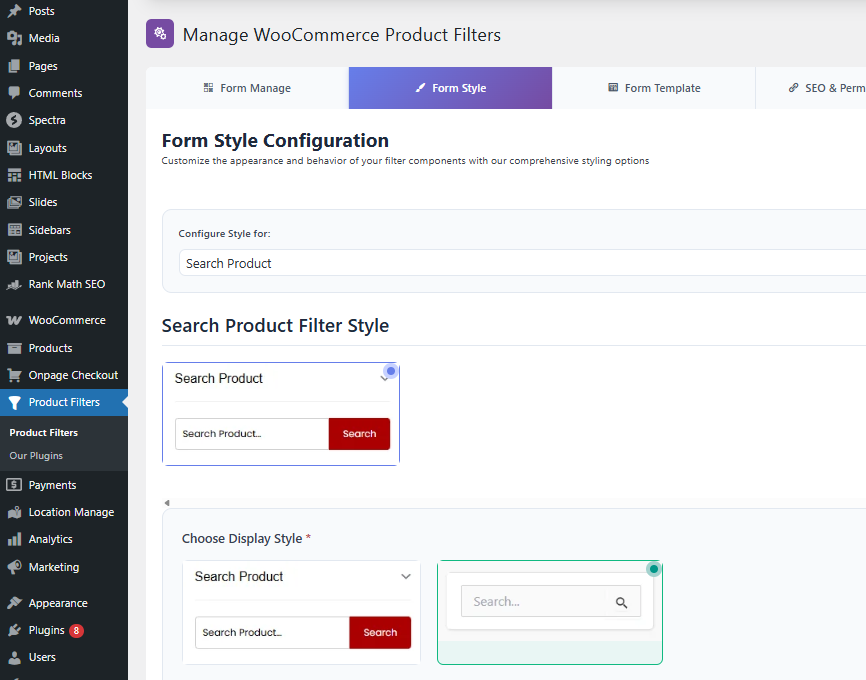Click the Analytics bar chart icon
The height and width of the screenshot is (680, 866).
click(x=14, y=539)
